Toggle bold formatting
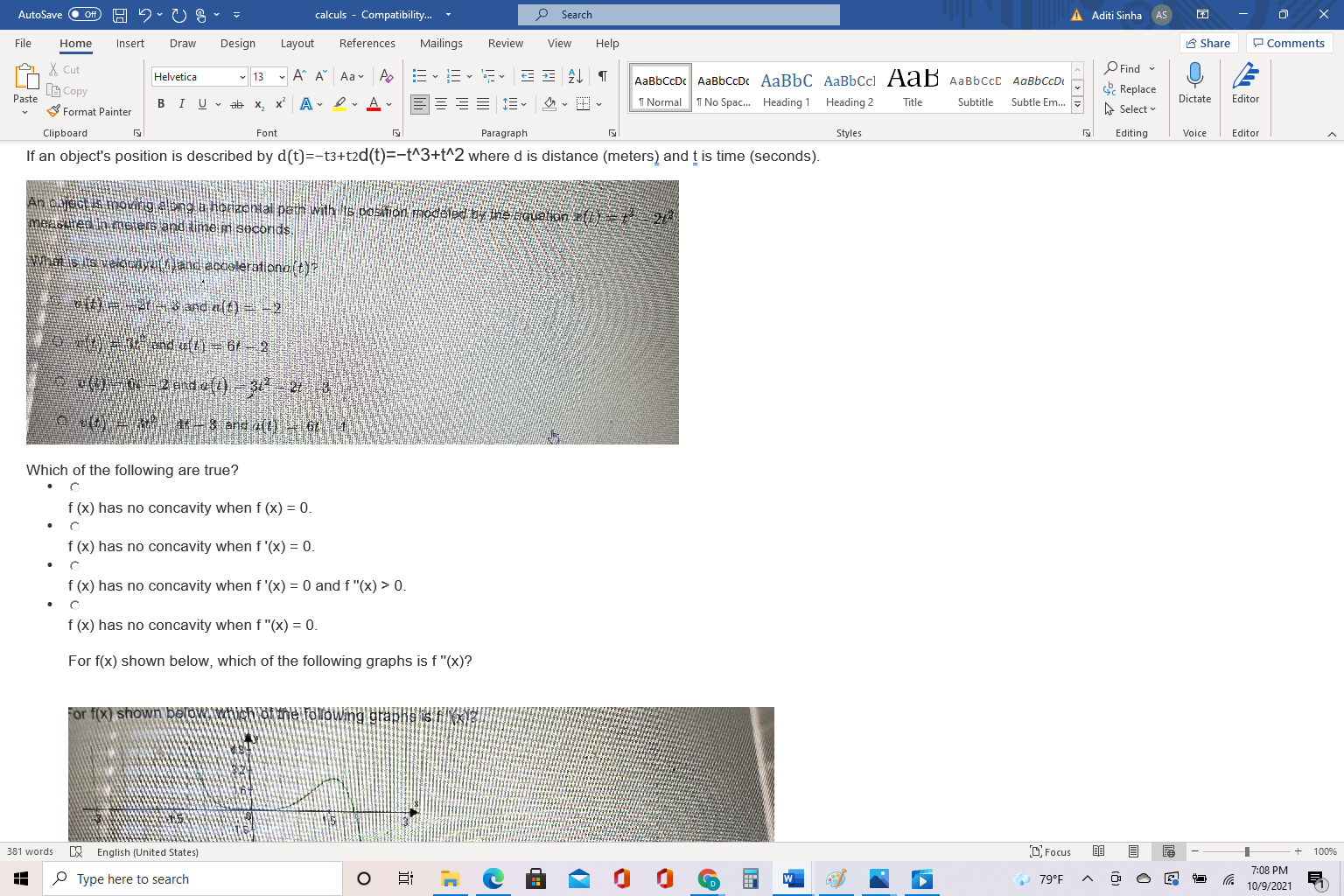Image resolution: width=1344 pixels, height=896 pixels. tap(161, 103)
